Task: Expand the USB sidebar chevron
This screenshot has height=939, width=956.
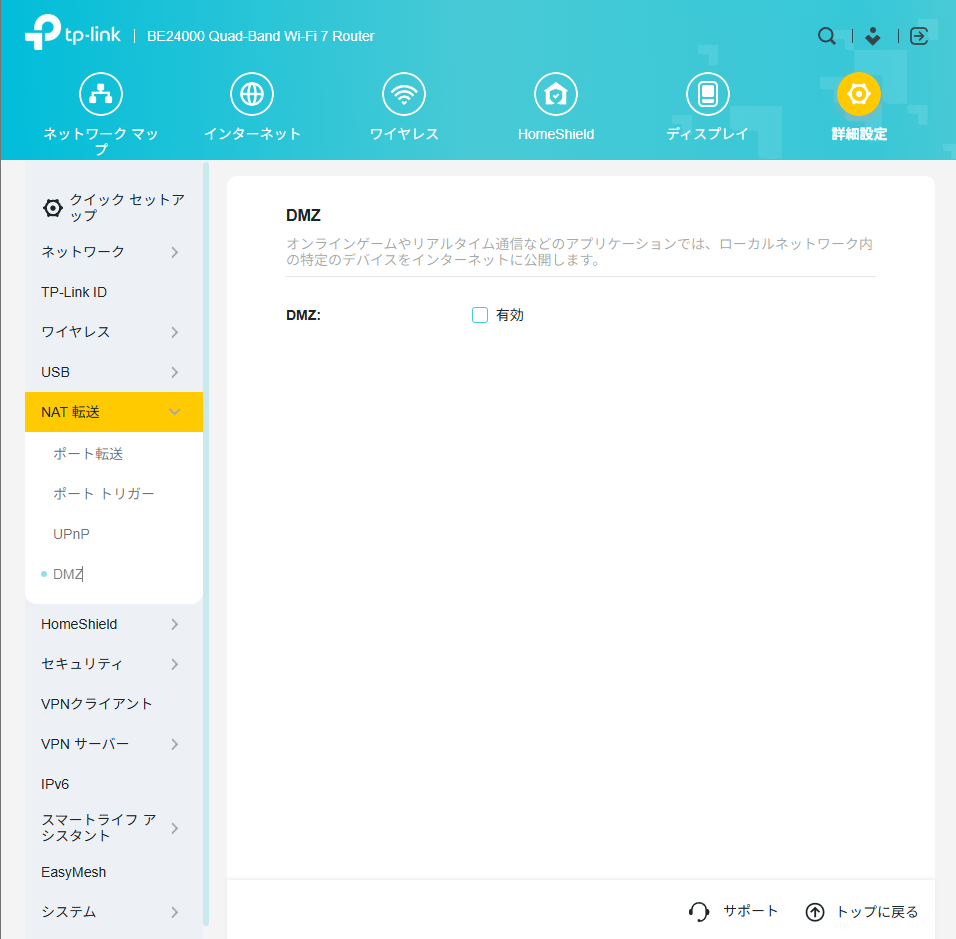Action: [x=175, y=372]
